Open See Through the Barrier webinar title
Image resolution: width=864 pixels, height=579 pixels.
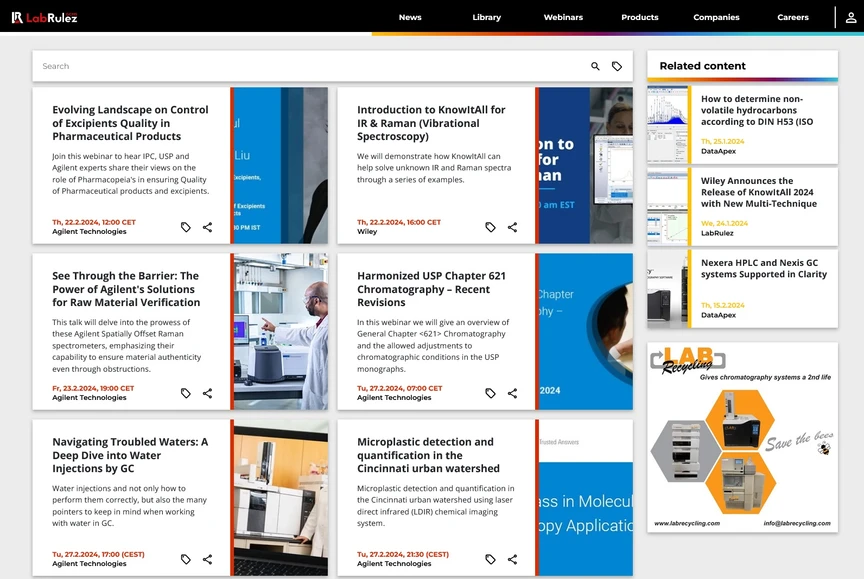(x=126, y=289)
